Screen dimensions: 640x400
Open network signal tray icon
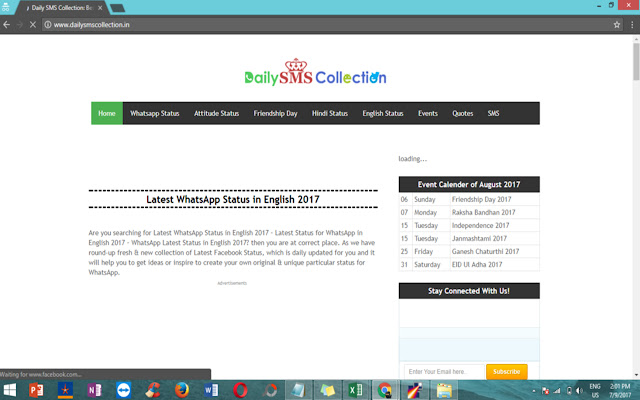pyautogui.click(x=557, y=391)
